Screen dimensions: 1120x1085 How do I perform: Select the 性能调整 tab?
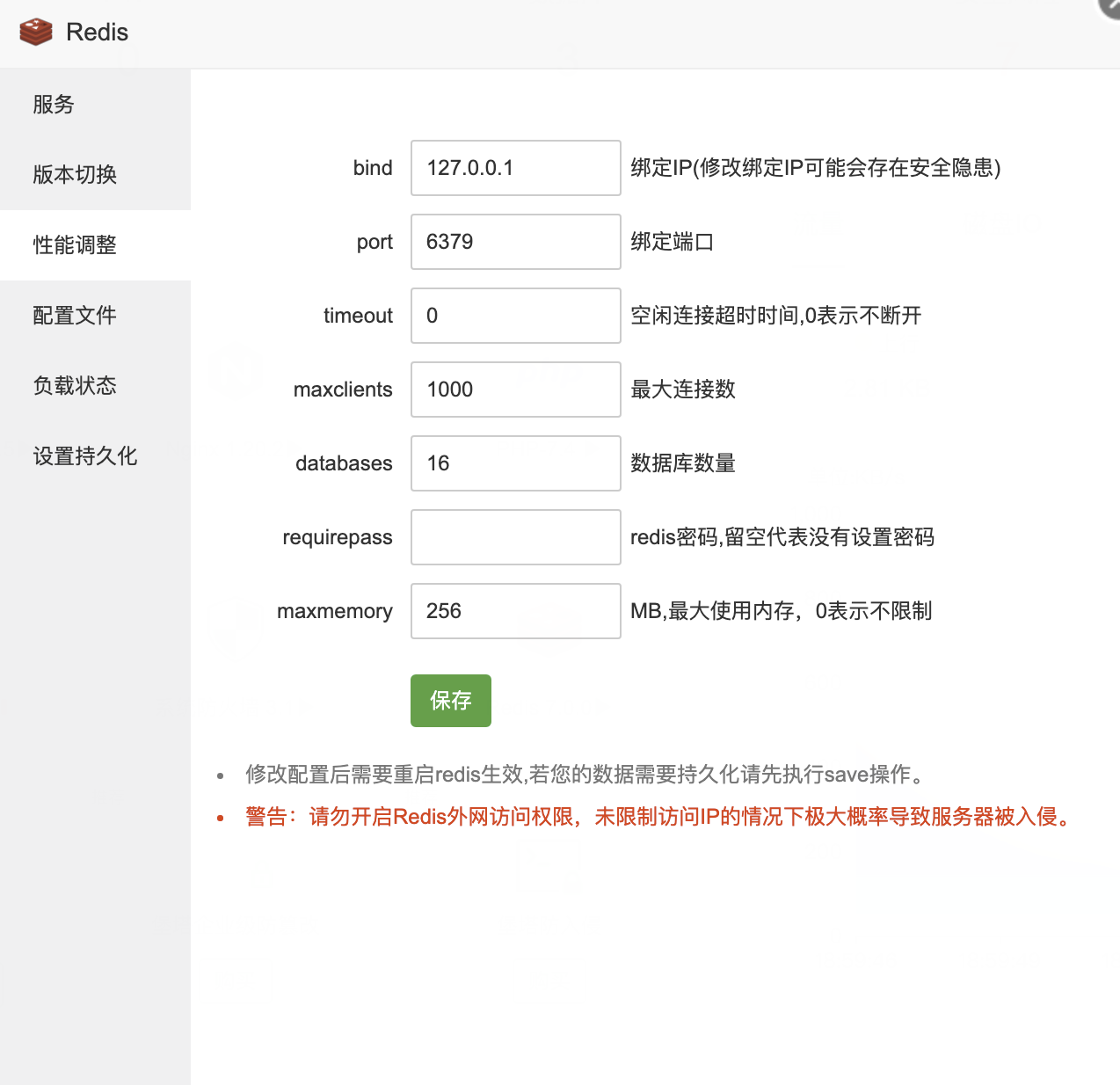[x=75, y=245]
